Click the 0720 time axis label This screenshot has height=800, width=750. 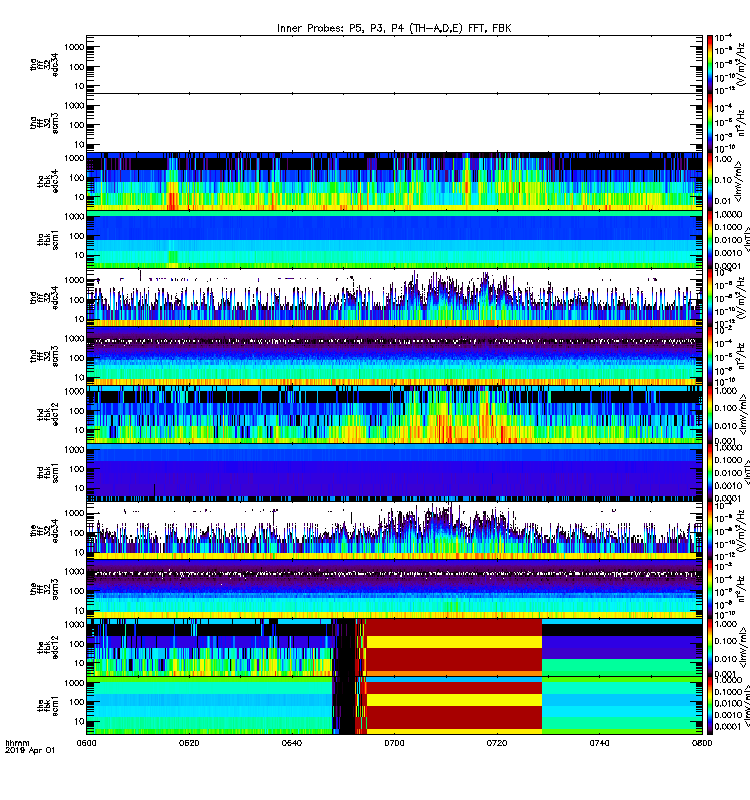coord(496,743)
